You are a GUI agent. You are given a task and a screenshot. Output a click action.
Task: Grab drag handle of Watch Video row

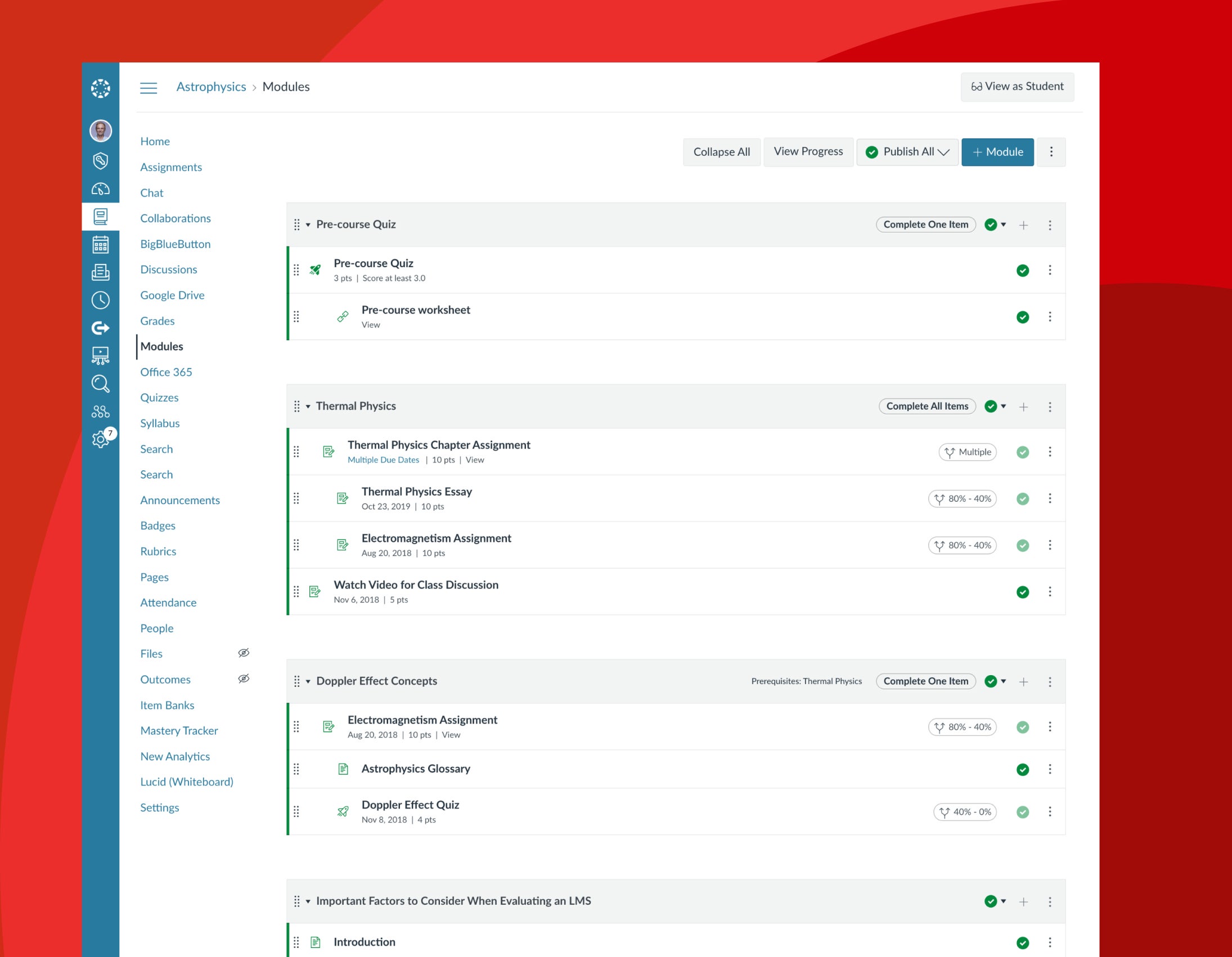(x=296, y=591)
